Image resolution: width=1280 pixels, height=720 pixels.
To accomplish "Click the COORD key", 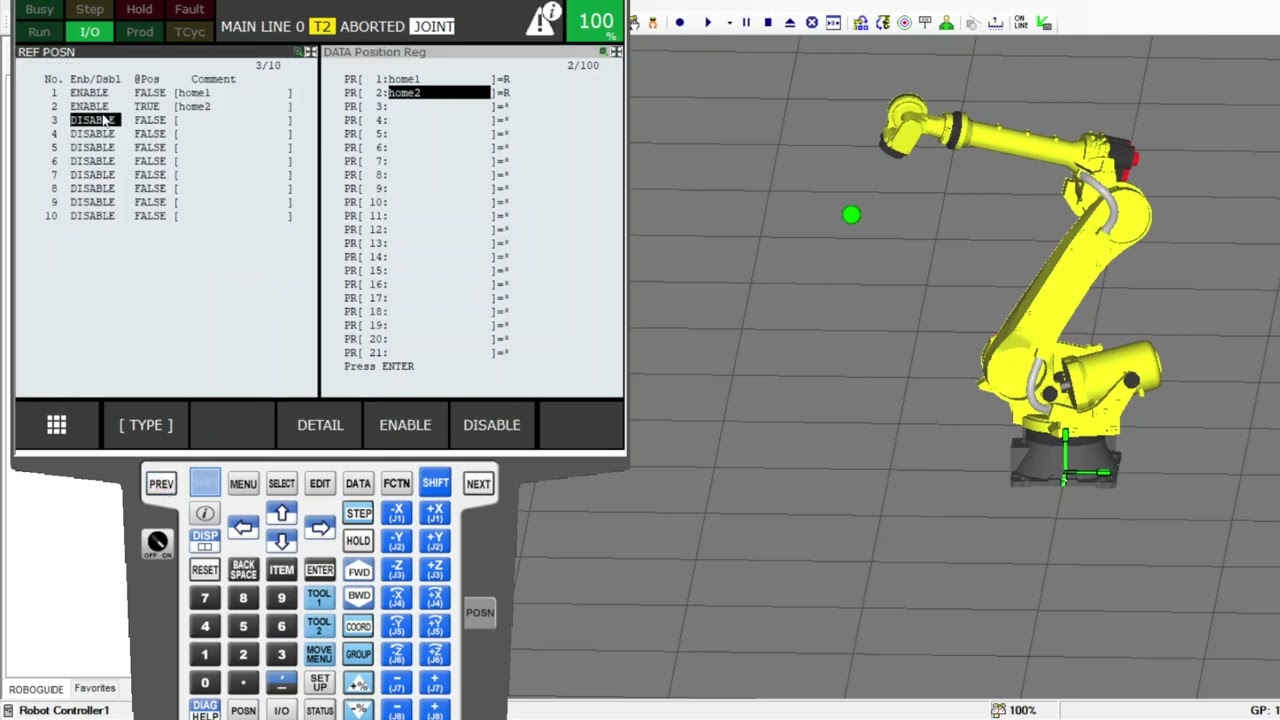I will pos(358,627).
